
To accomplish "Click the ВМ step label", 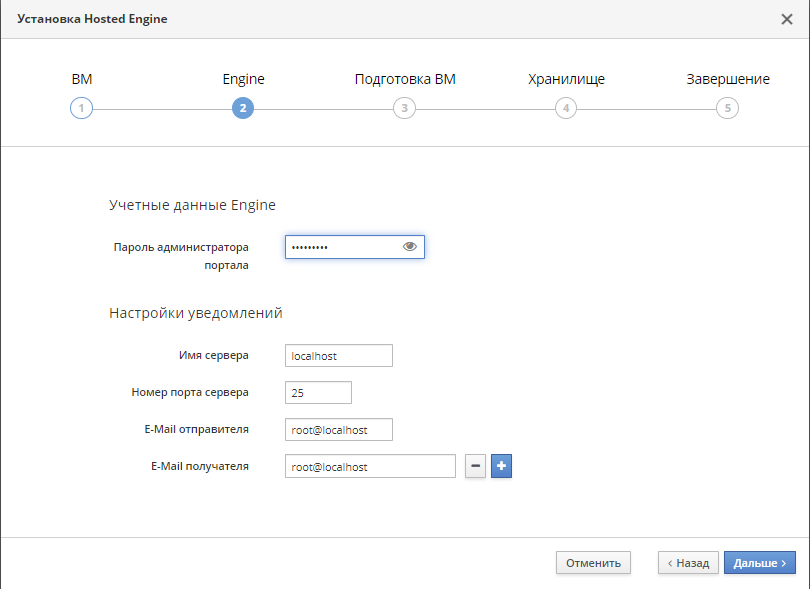I will coord(82,79).
